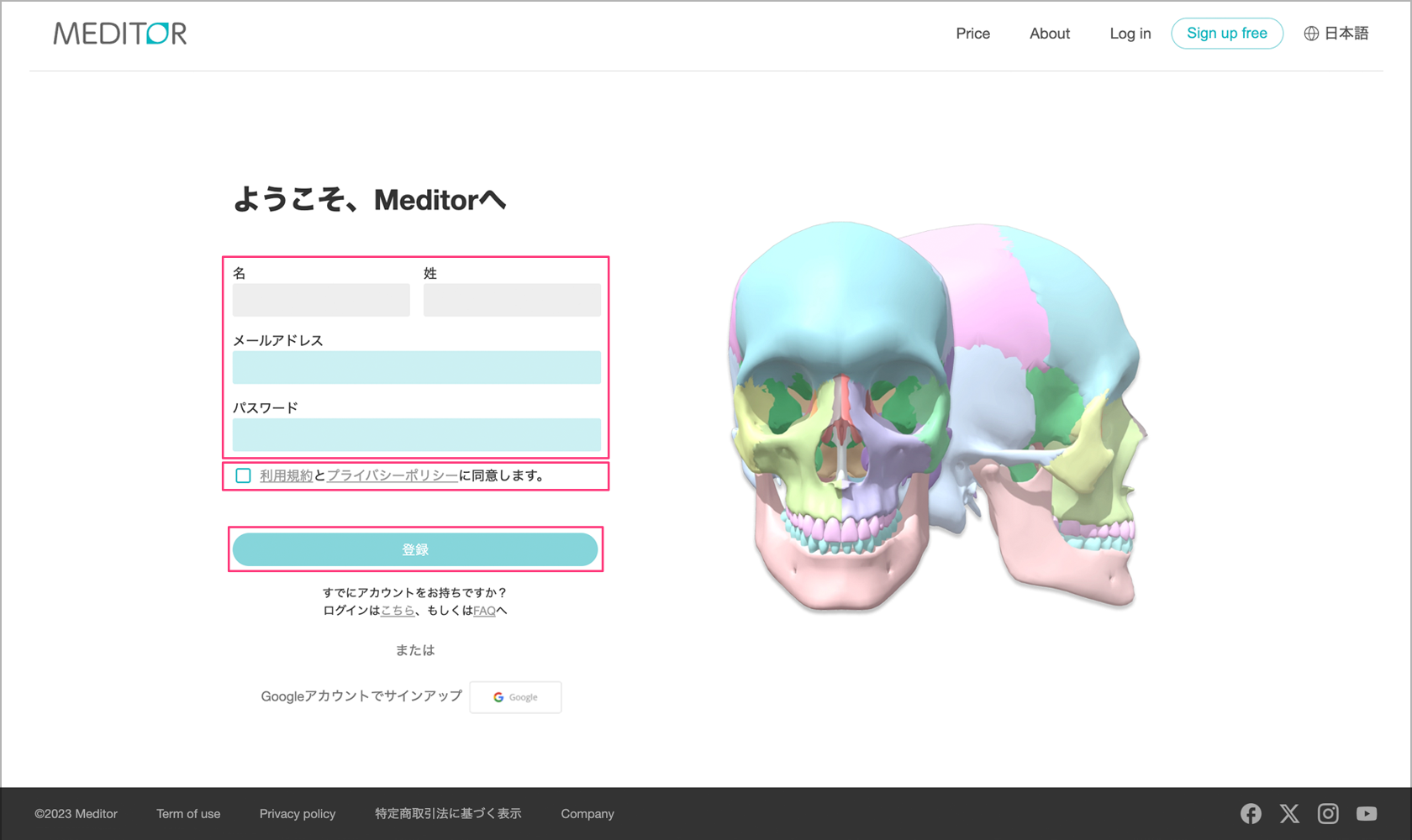The image size is (1412, 840).
Task: Focus the 名 first name field
Action: pyautogui.click(x=321, y=300)
